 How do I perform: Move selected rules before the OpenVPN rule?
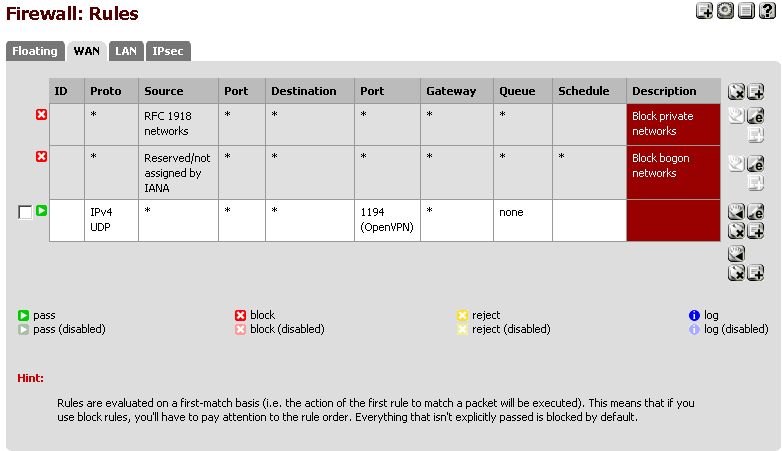coord(737,212)
